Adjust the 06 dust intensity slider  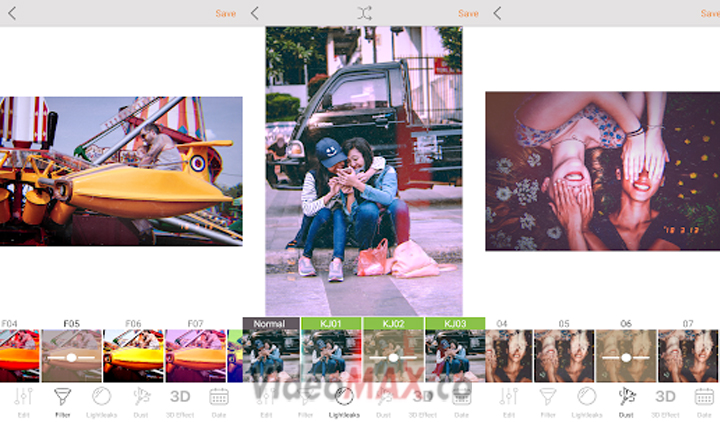coord(626,357)
